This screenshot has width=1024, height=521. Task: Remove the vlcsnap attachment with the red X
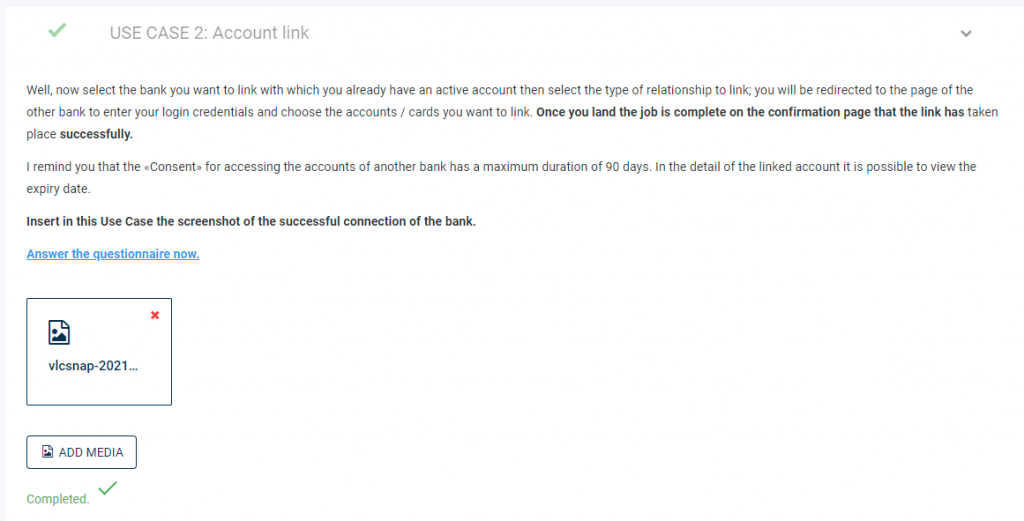coord(155,315)
